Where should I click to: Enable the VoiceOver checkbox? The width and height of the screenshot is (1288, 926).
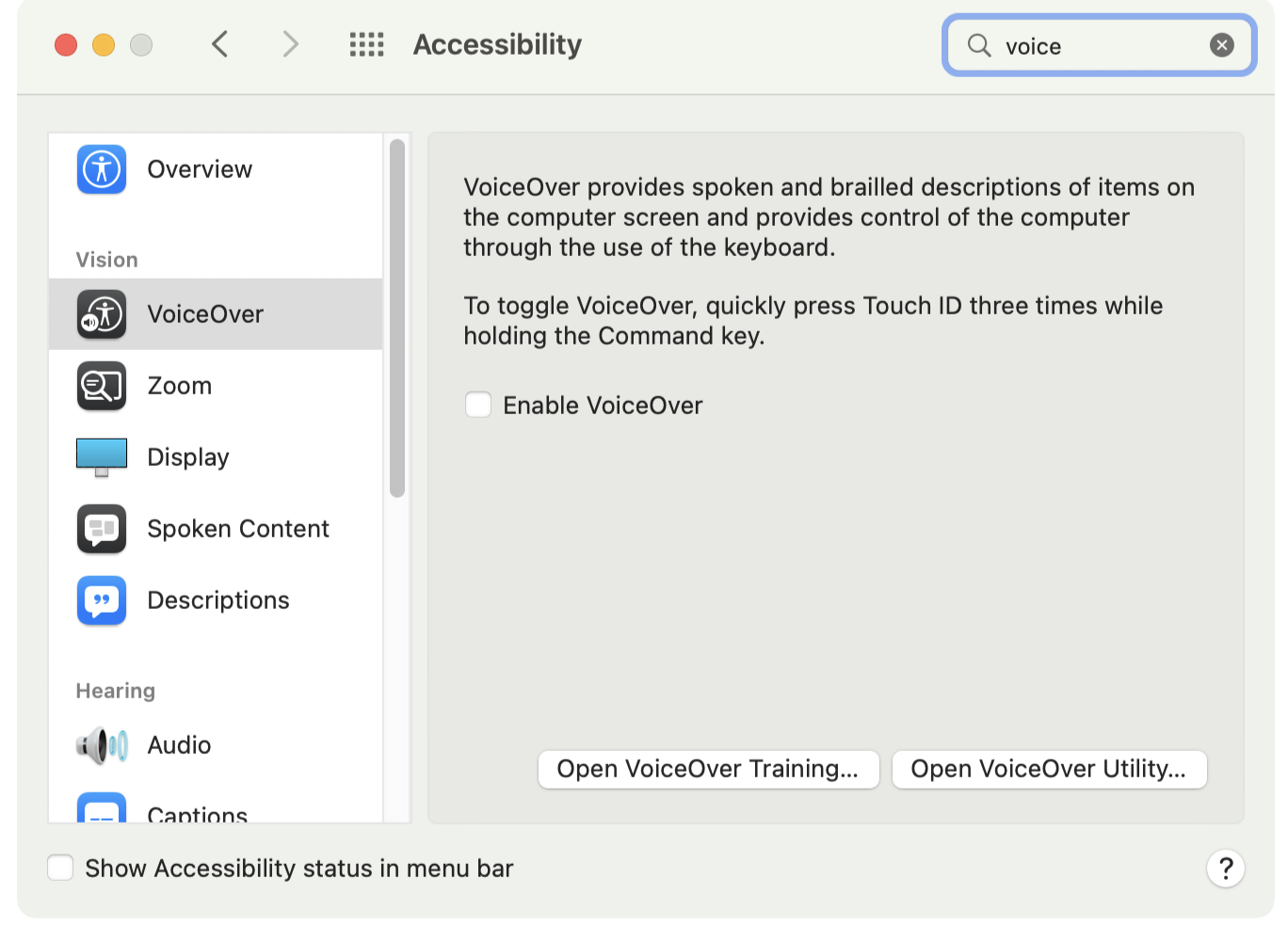click(x=478, y=406)
